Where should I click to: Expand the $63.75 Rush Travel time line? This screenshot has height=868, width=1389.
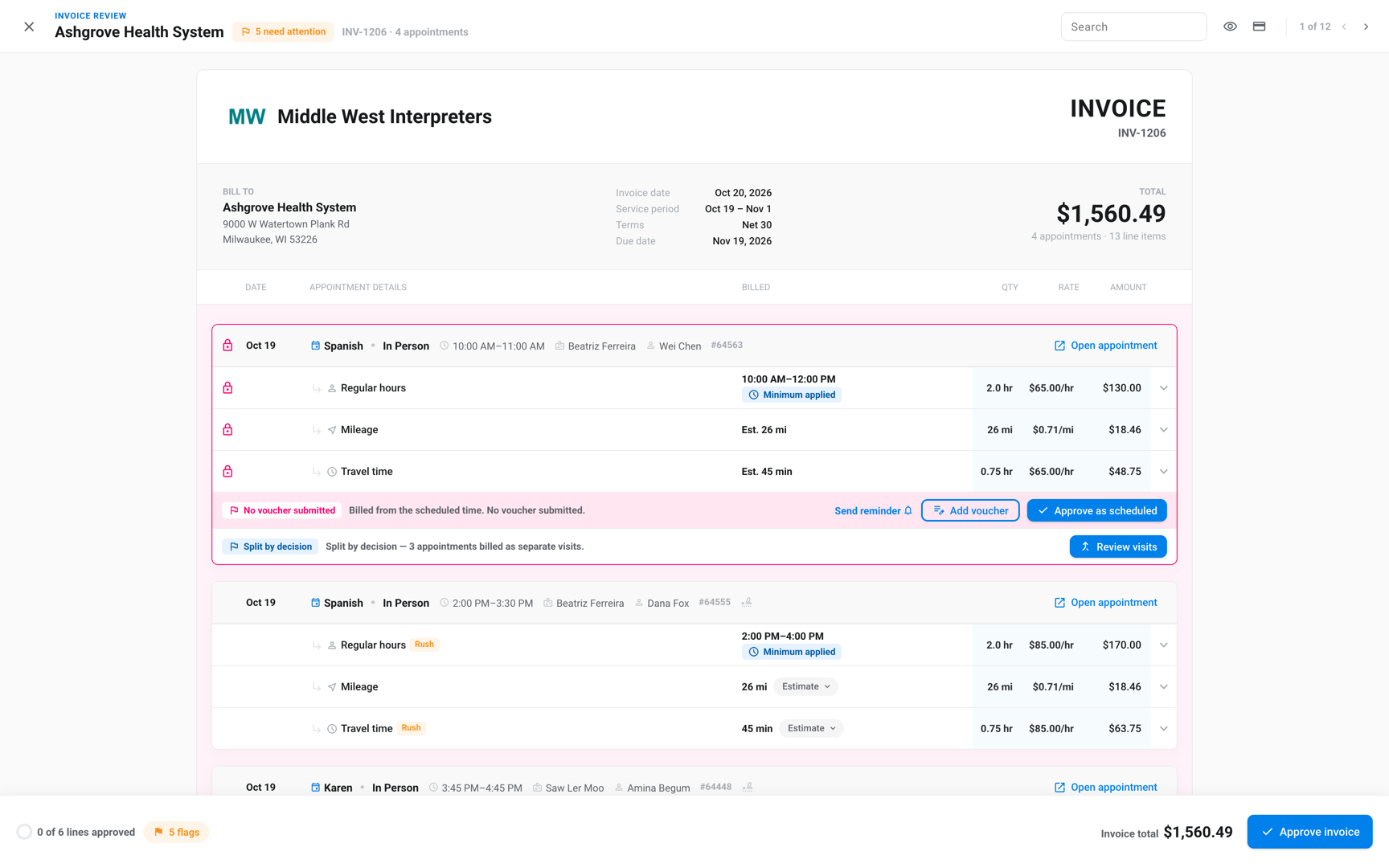[x=1163, y=729]
